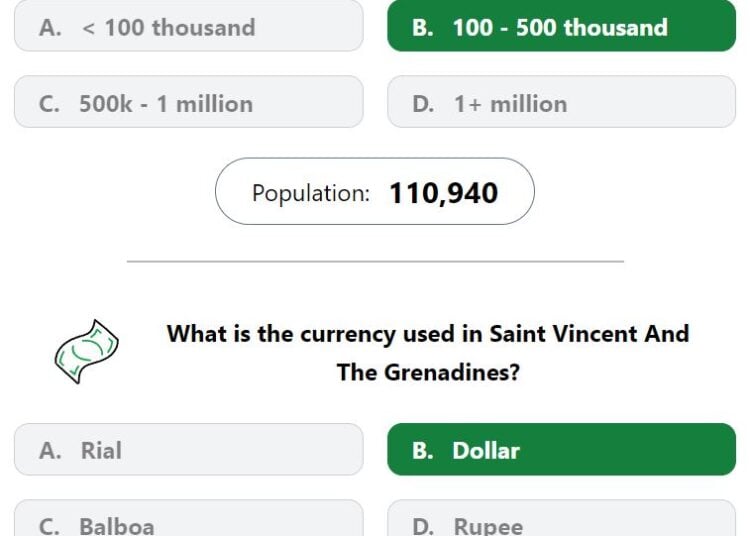The image size is (750, 536).
Task: Click the letter C of Balboa option
Action: (x=49, y=526)
